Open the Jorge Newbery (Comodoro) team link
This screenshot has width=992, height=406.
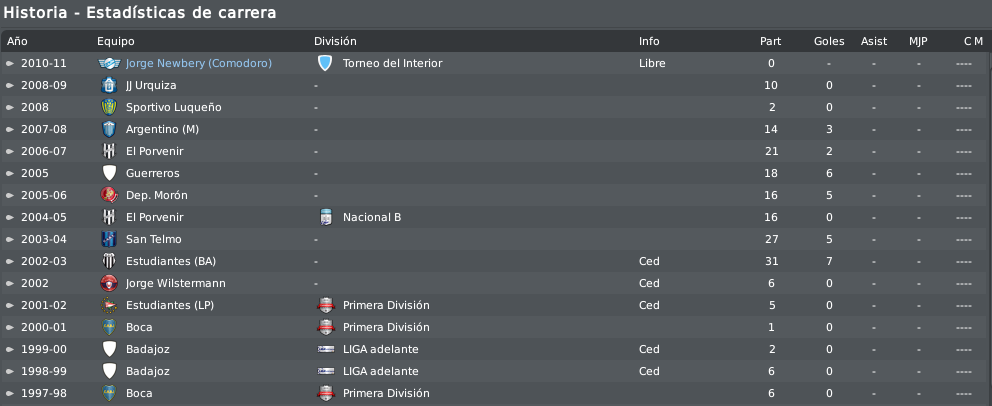[x=199, y=63]
